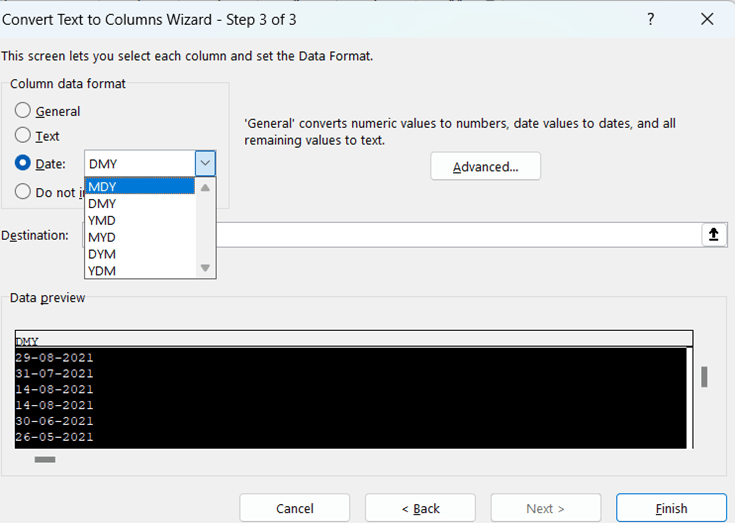The width and height of the screenshot is (735, 523).
Task: Select the Date radio button
Action: (x=23, y=163)
